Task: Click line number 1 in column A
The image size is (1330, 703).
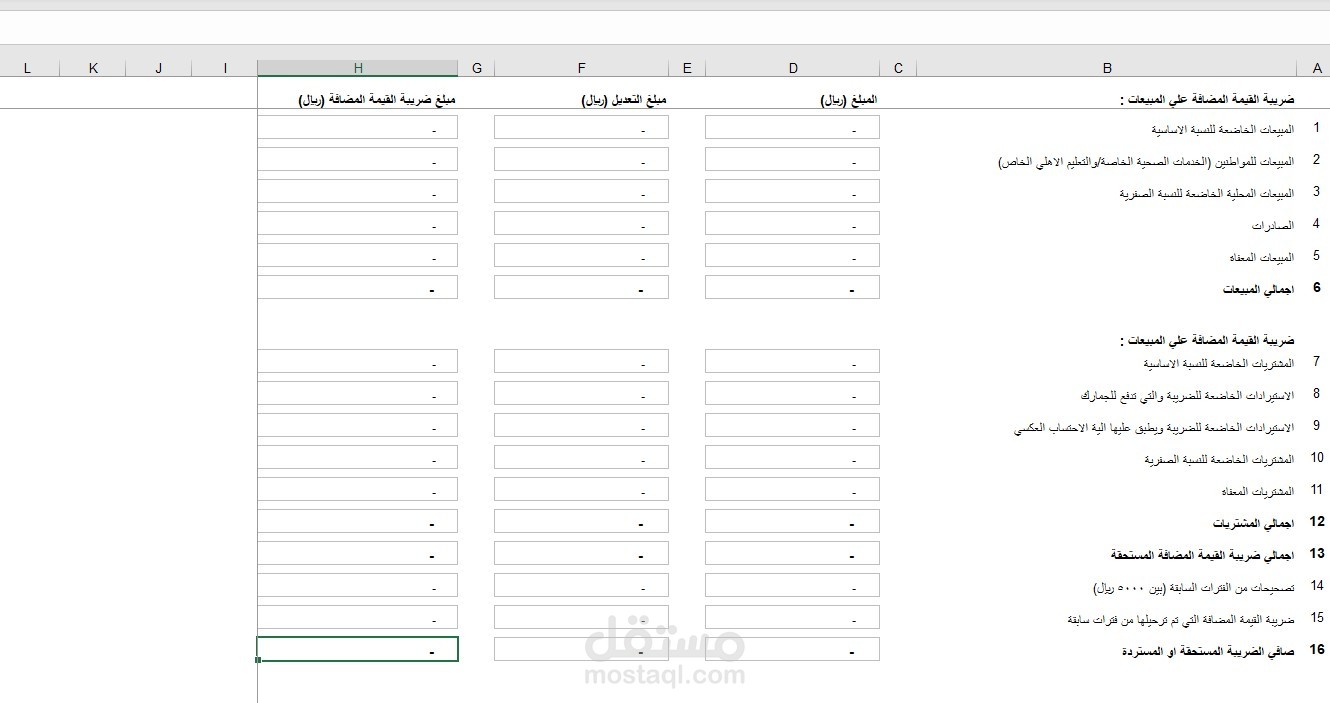Action: pyautogui.click(x=1316, y=128)
